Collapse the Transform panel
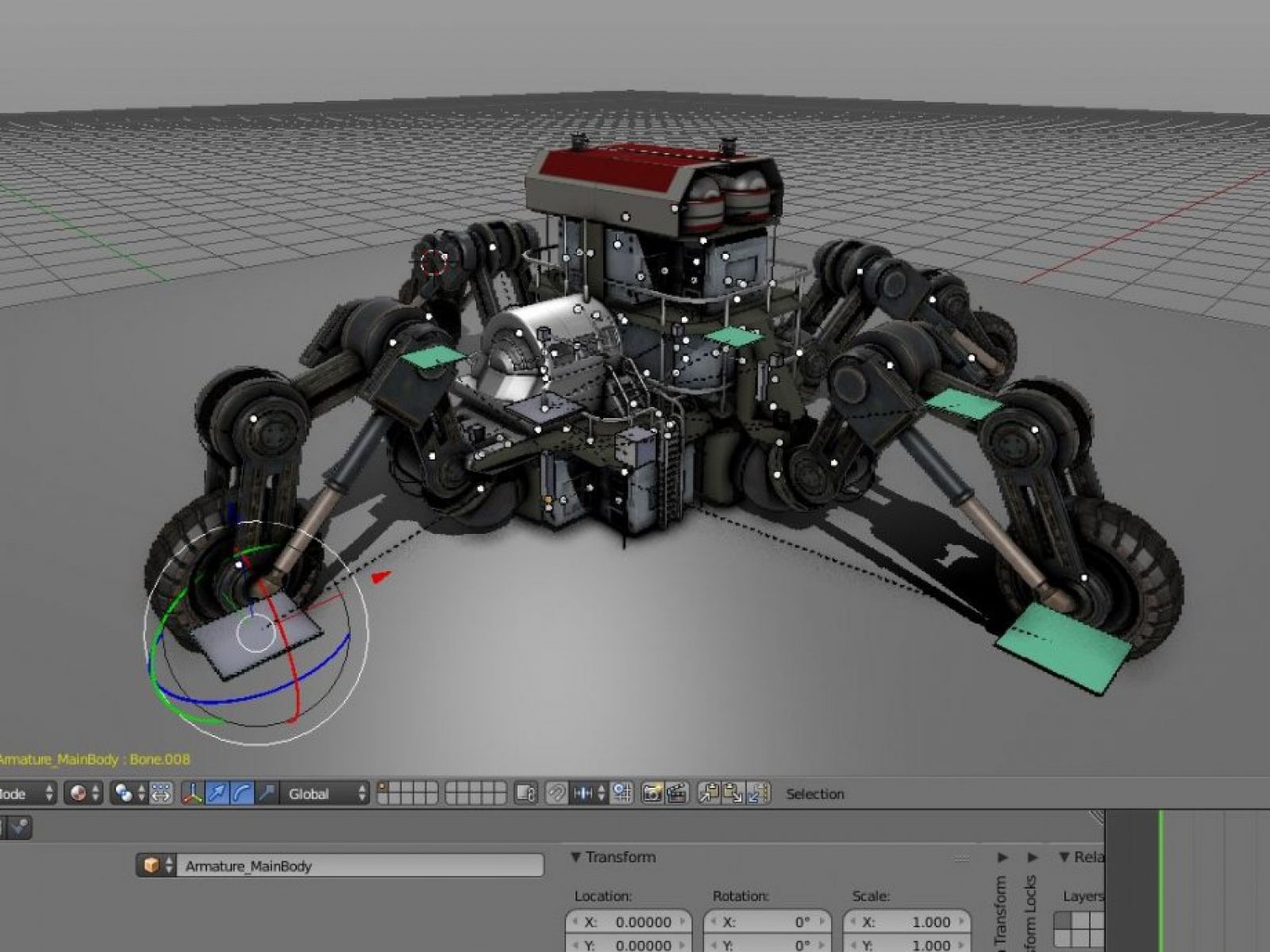The height and width of the screenshot is (952, 1270). 576,858
